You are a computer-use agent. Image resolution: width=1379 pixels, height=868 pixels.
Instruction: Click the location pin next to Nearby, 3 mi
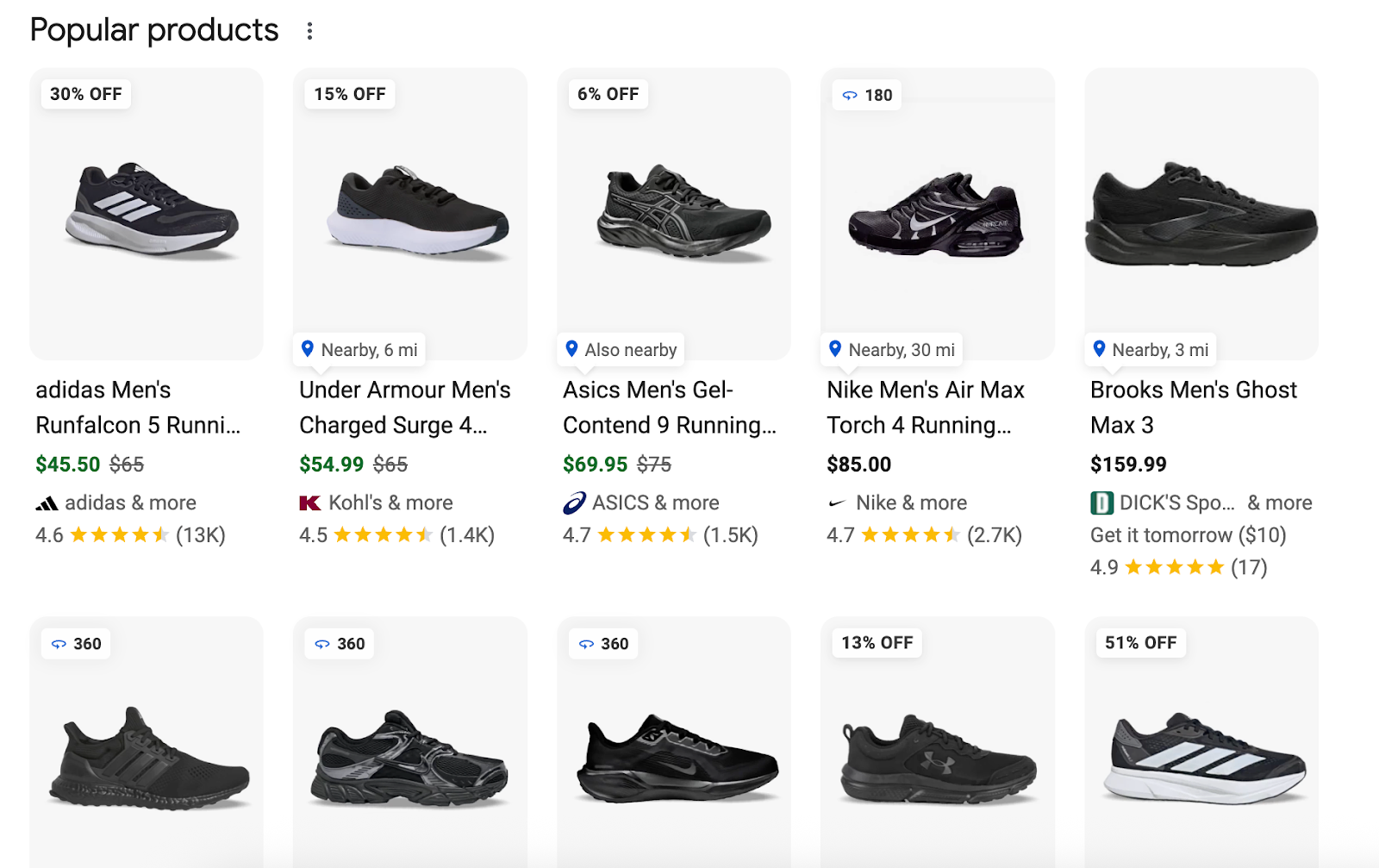[x=1100, y=350]
